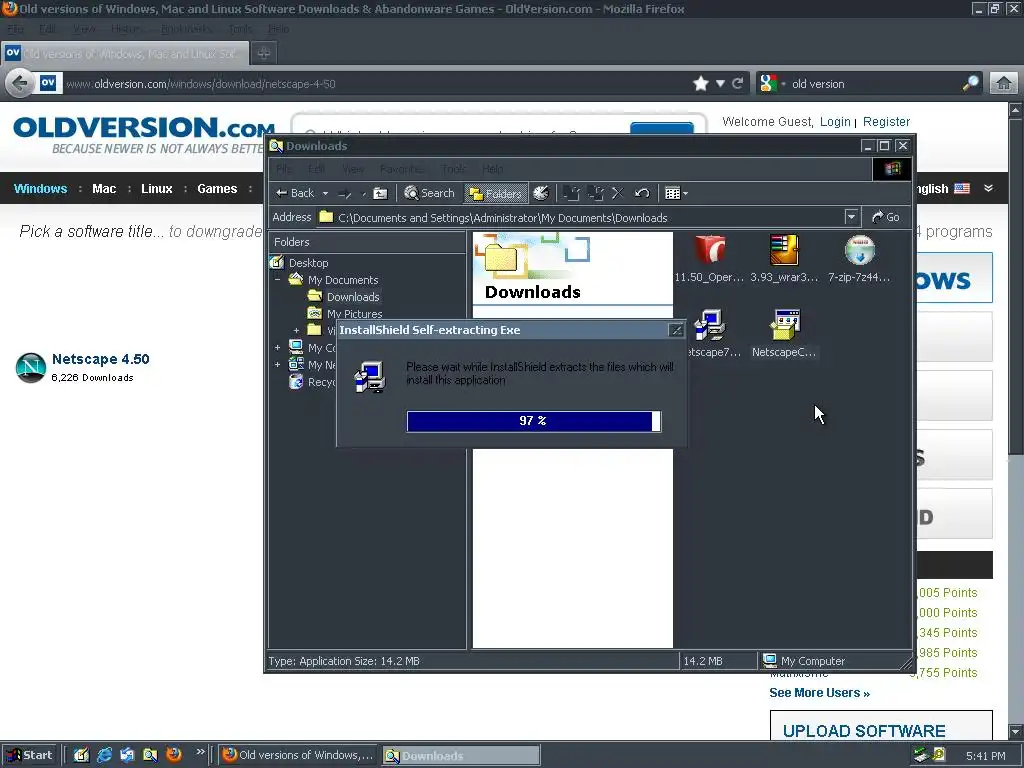Image resolution: width=1024 pixels, height=768 pixels.
Task: Reload the page in Firefox
Action: (x=738, y=84)
